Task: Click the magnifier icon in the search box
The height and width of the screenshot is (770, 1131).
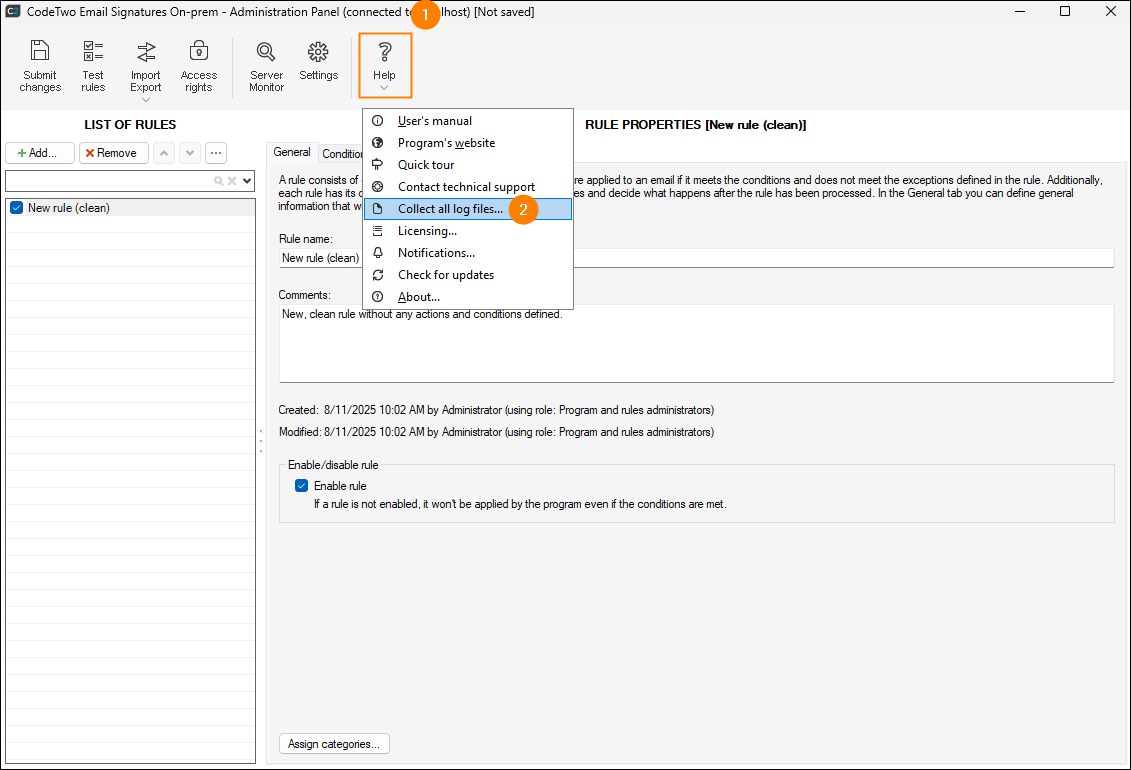Action: pyautogui.click(x=218, y=181)
